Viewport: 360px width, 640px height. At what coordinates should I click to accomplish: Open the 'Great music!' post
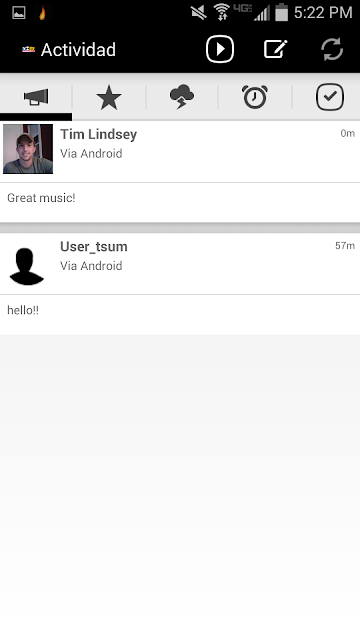(x=41, y=198)
